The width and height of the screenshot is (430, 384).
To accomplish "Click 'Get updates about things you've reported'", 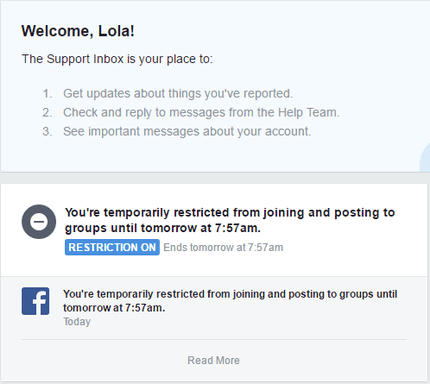I will (x=178, y=93).
